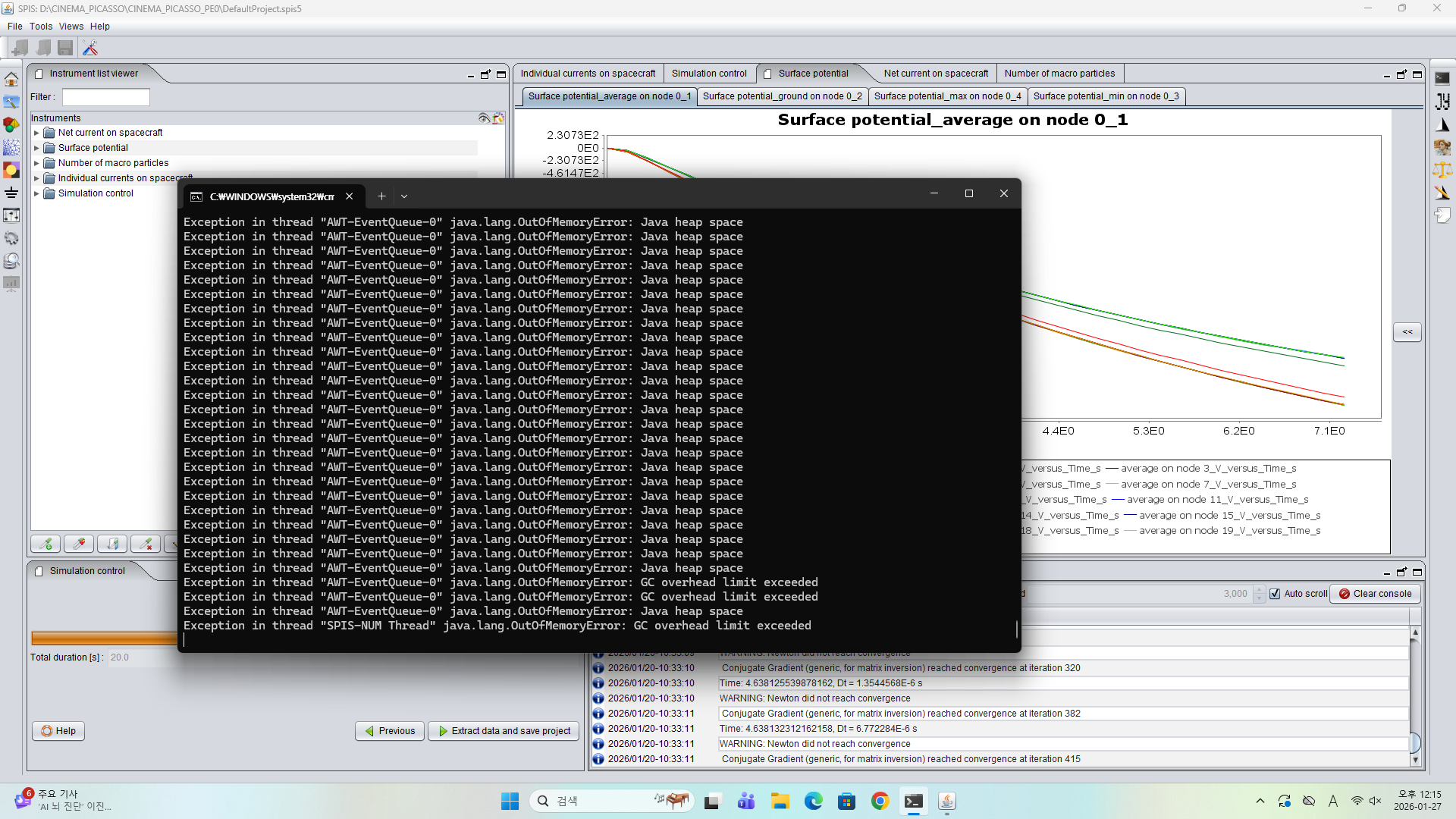Open the red-green-yellow geometry shapes icon
The width and height of the screenshot is (1456, 819).
11,124
